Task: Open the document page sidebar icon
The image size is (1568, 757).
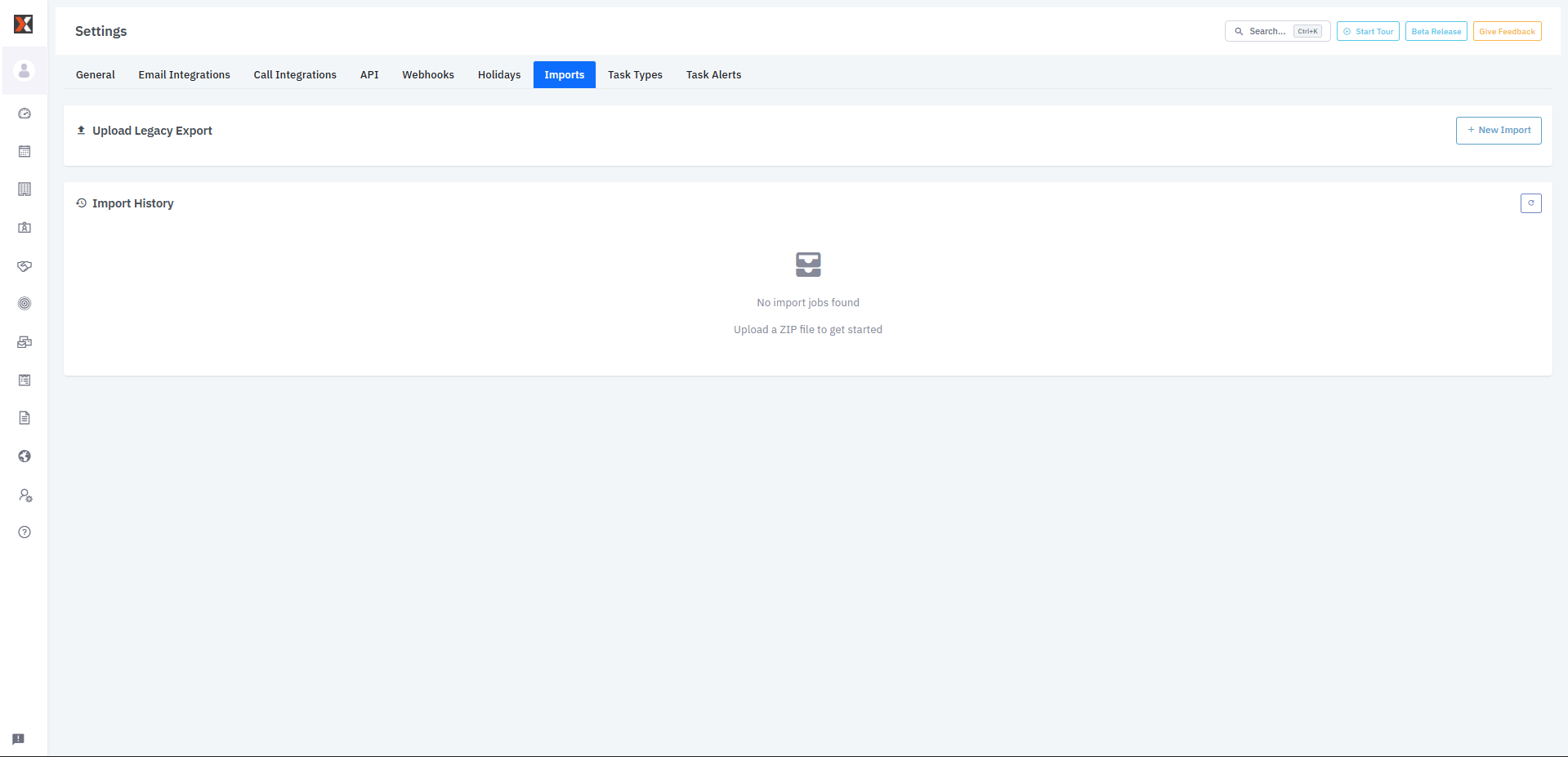Action: [x=25, y=418]
